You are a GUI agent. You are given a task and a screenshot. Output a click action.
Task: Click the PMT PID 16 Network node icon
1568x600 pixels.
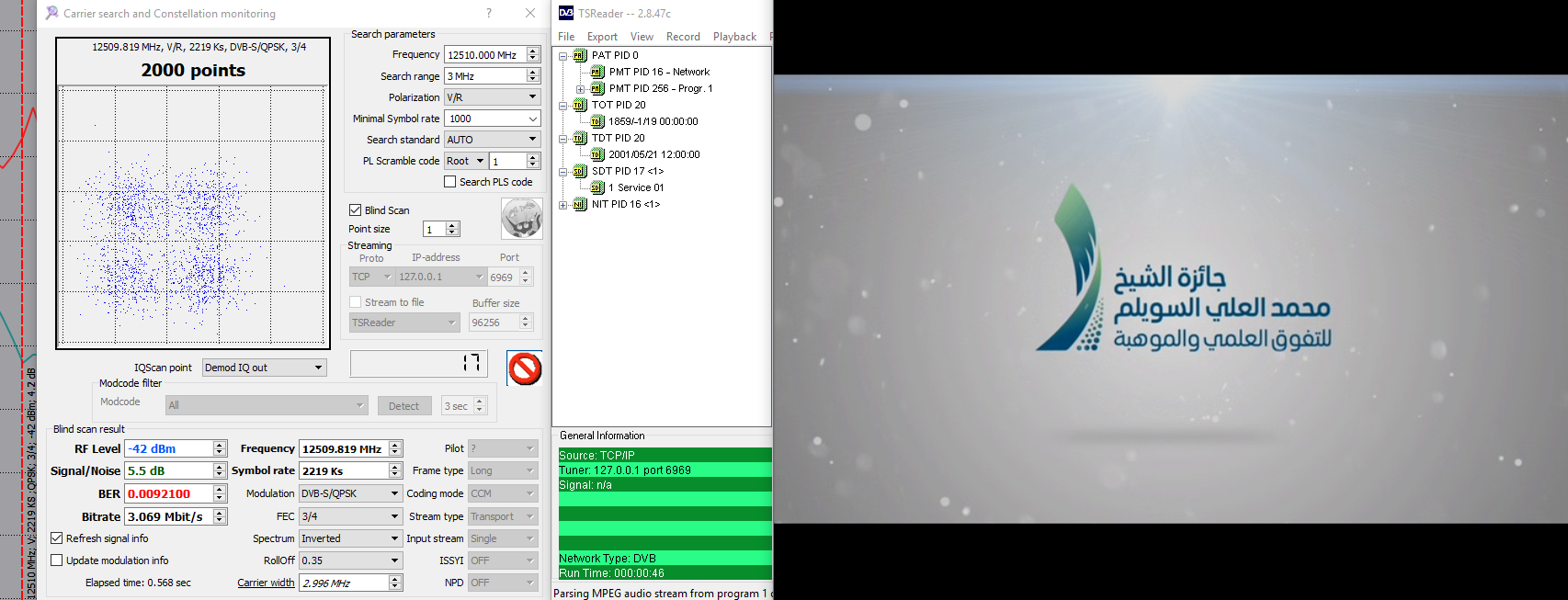(x=597, y=72)
